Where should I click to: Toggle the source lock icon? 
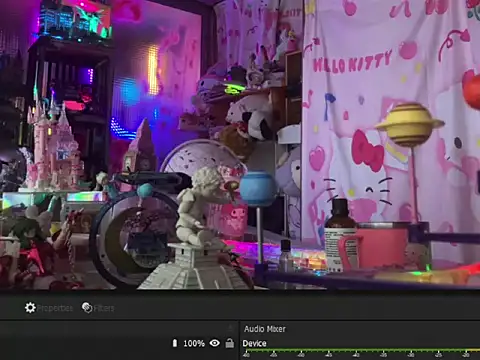(x=230, y=343)
